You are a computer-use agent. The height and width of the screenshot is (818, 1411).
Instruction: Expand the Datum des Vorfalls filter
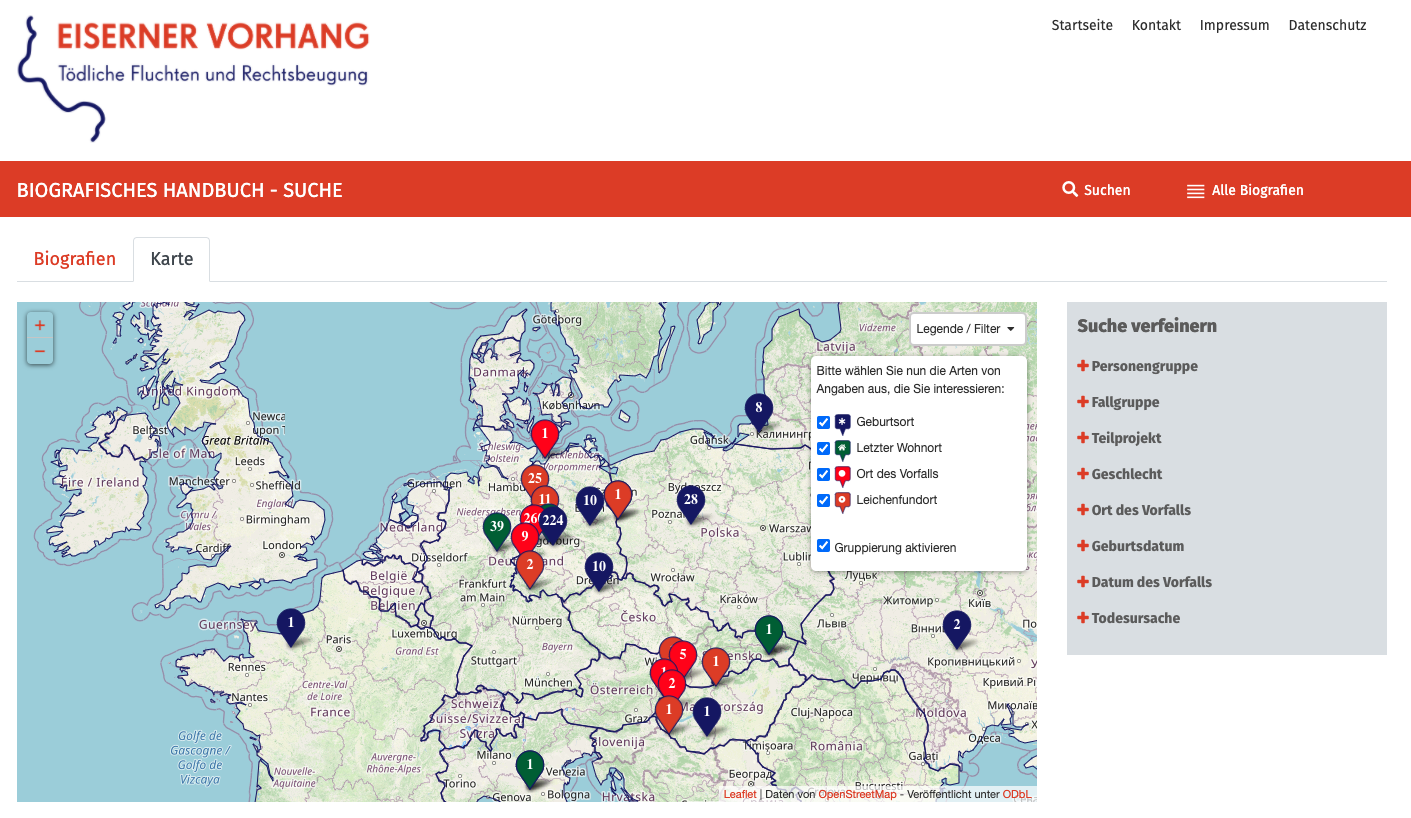click(1144, 582)
